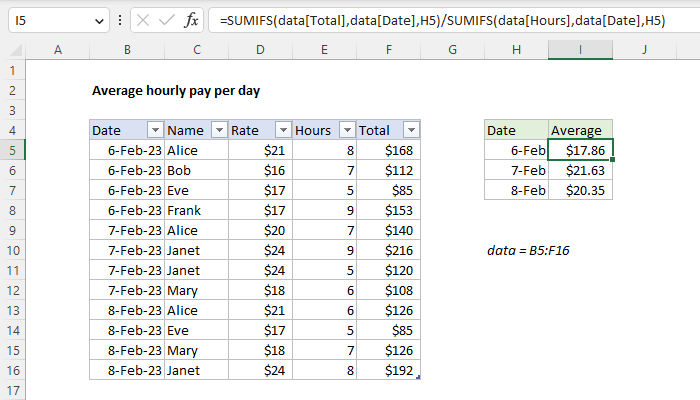Open Name Box dropdown arrow

click(x=99, y=21)
